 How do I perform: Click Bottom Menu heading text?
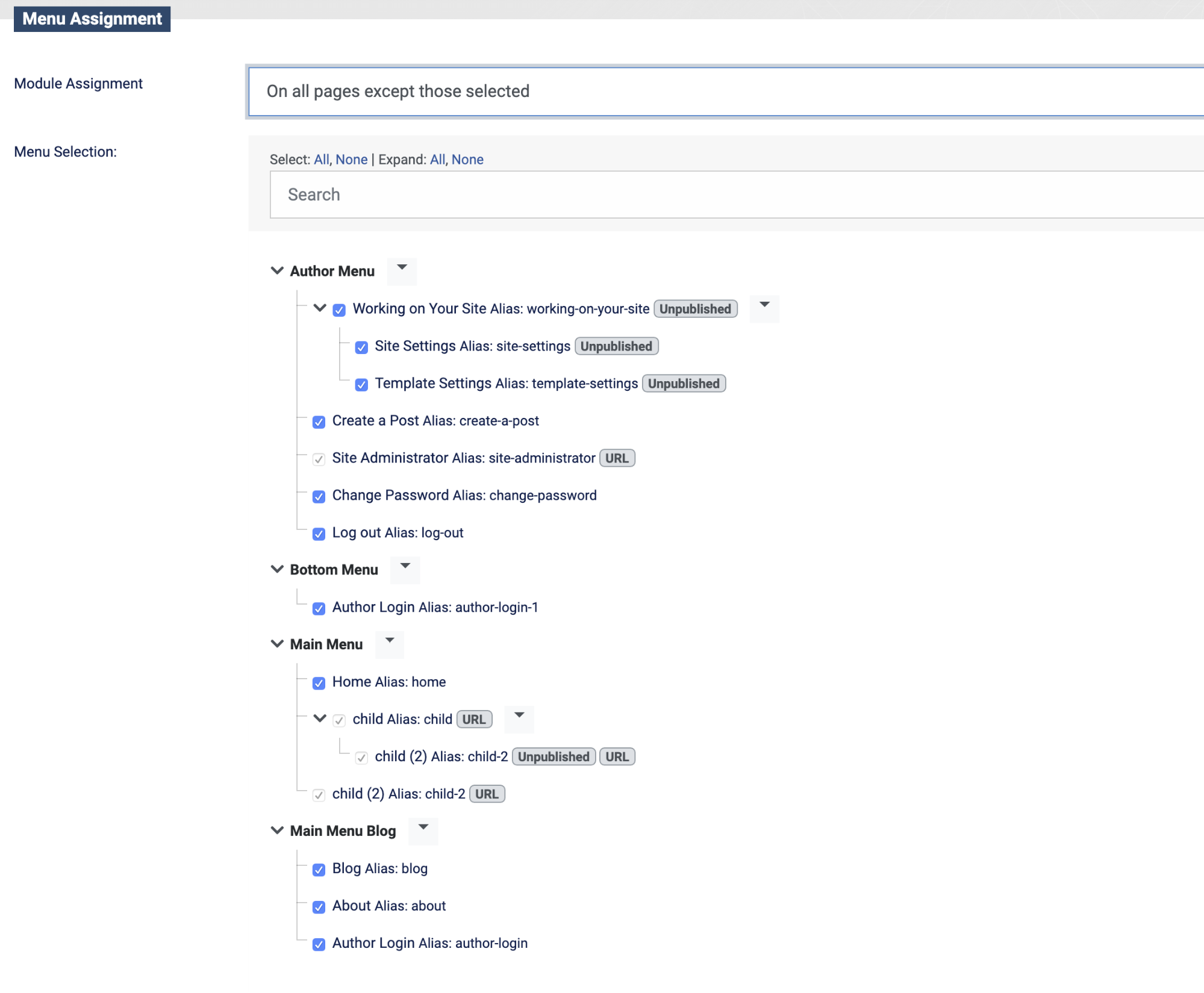click(334, 570)
